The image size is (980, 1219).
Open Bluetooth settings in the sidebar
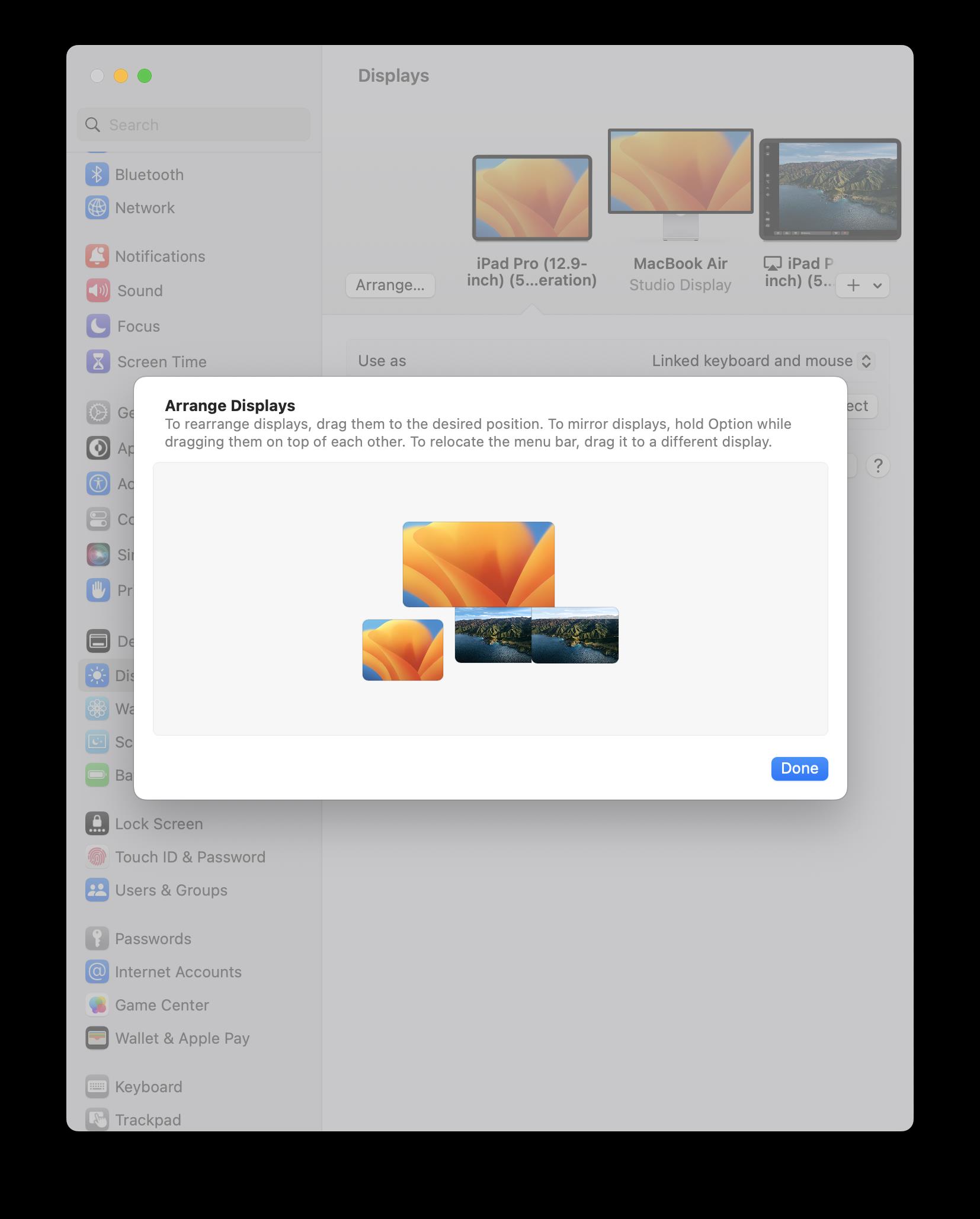tap(149, 175)
